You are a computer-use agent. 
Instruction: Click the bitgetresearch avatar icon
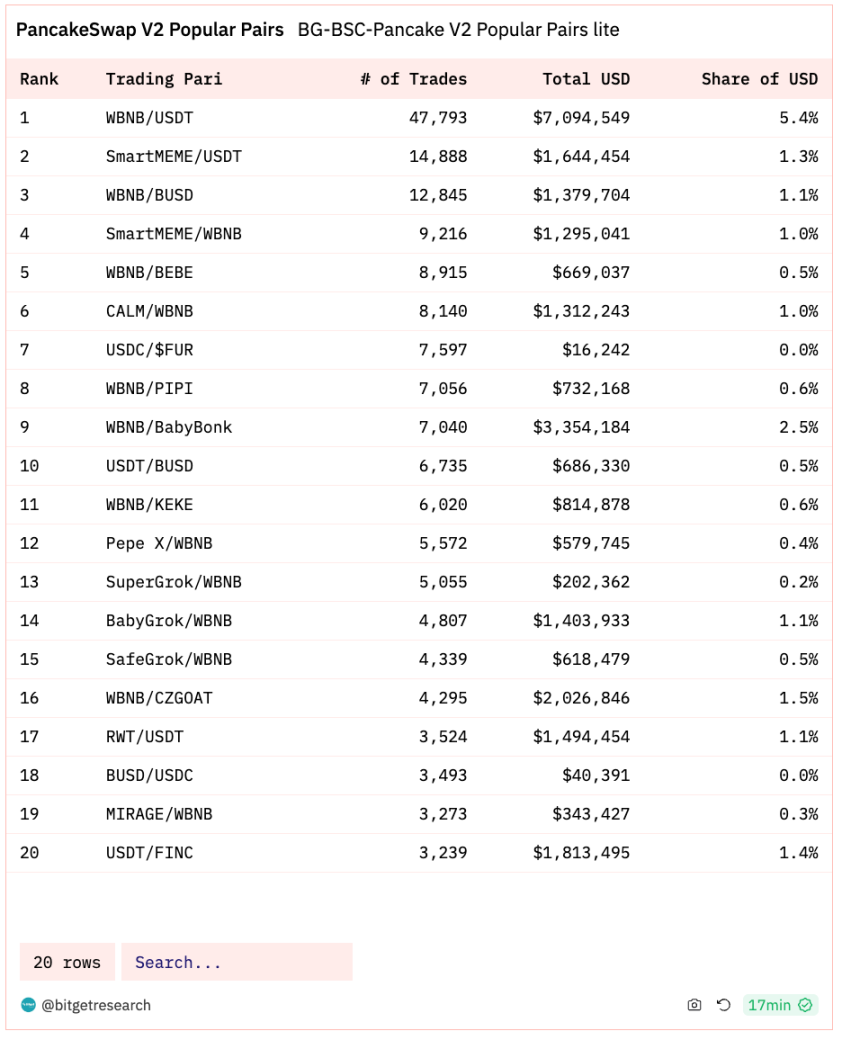(28, 1005)
